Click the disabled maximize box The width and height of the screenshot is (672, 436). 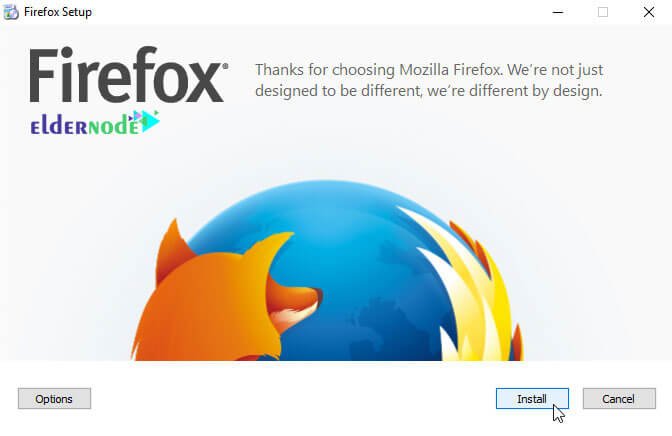[603, 12]
